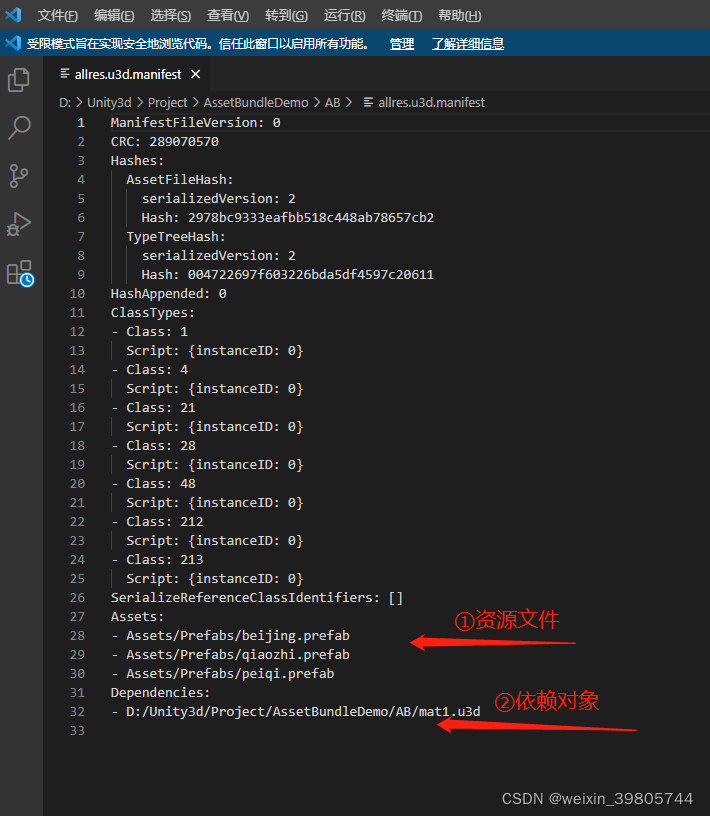Click the 'AssetFileHash:' line
Screen dimensions: 710x816
pos(180,180)
